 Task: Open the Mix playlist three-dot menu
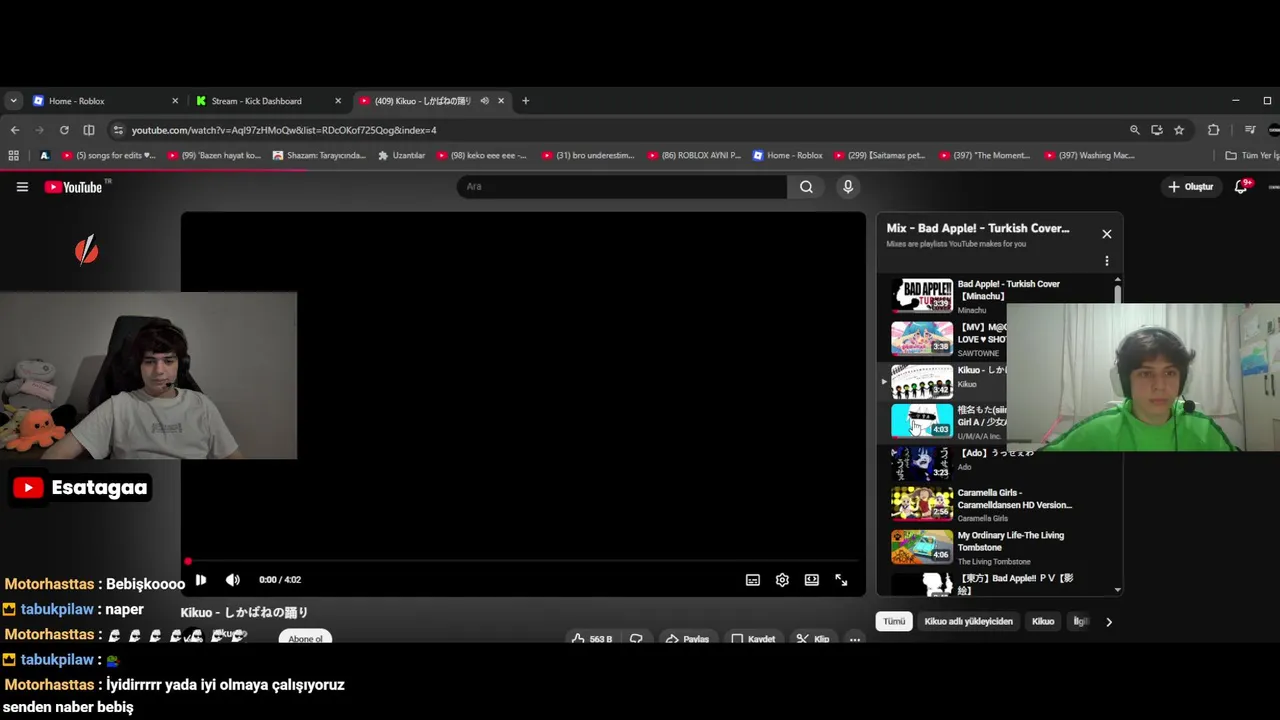(1106, 261)
